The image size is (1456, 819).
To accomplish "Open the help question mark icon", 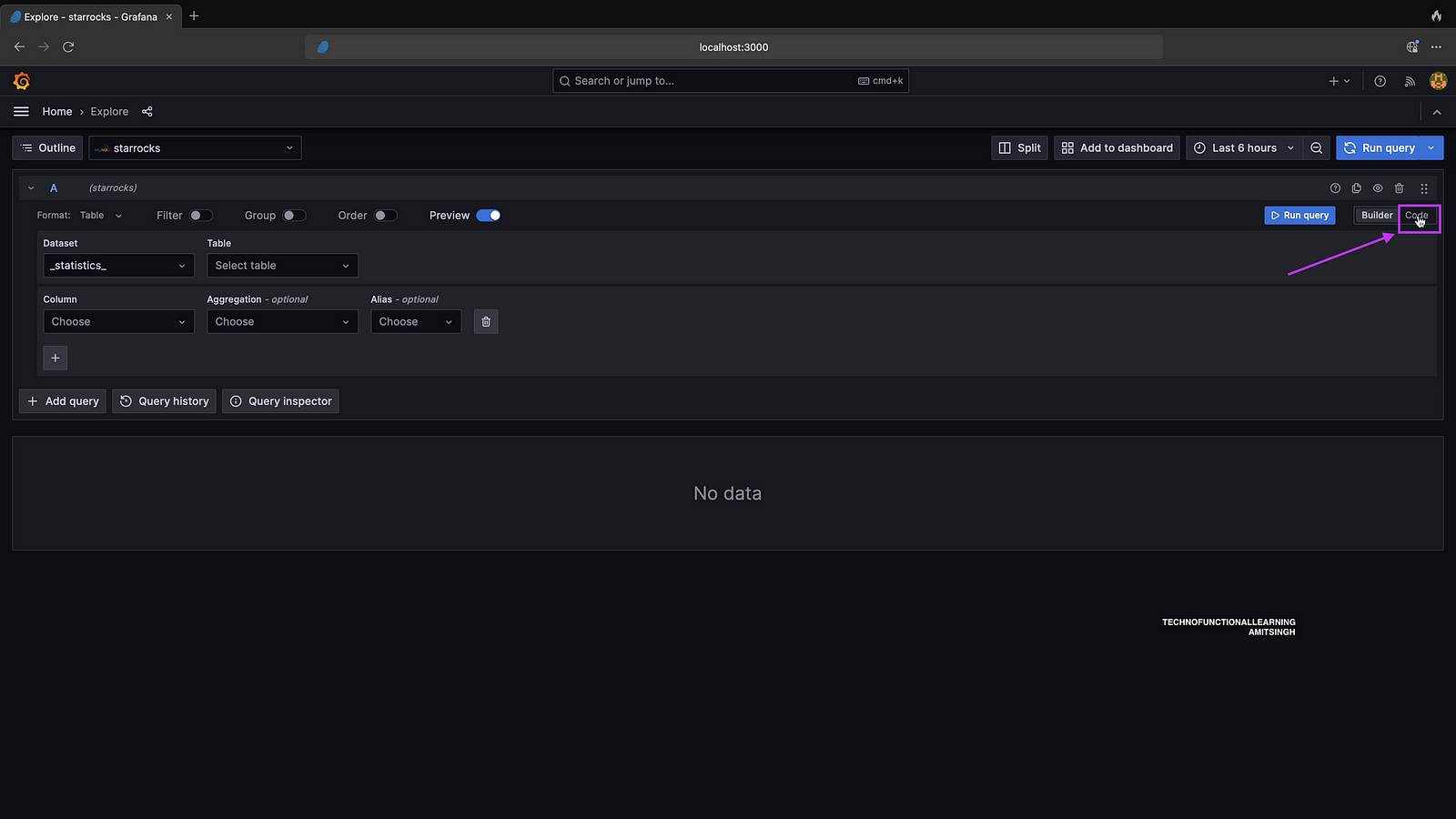I will tap(1380, 81).
